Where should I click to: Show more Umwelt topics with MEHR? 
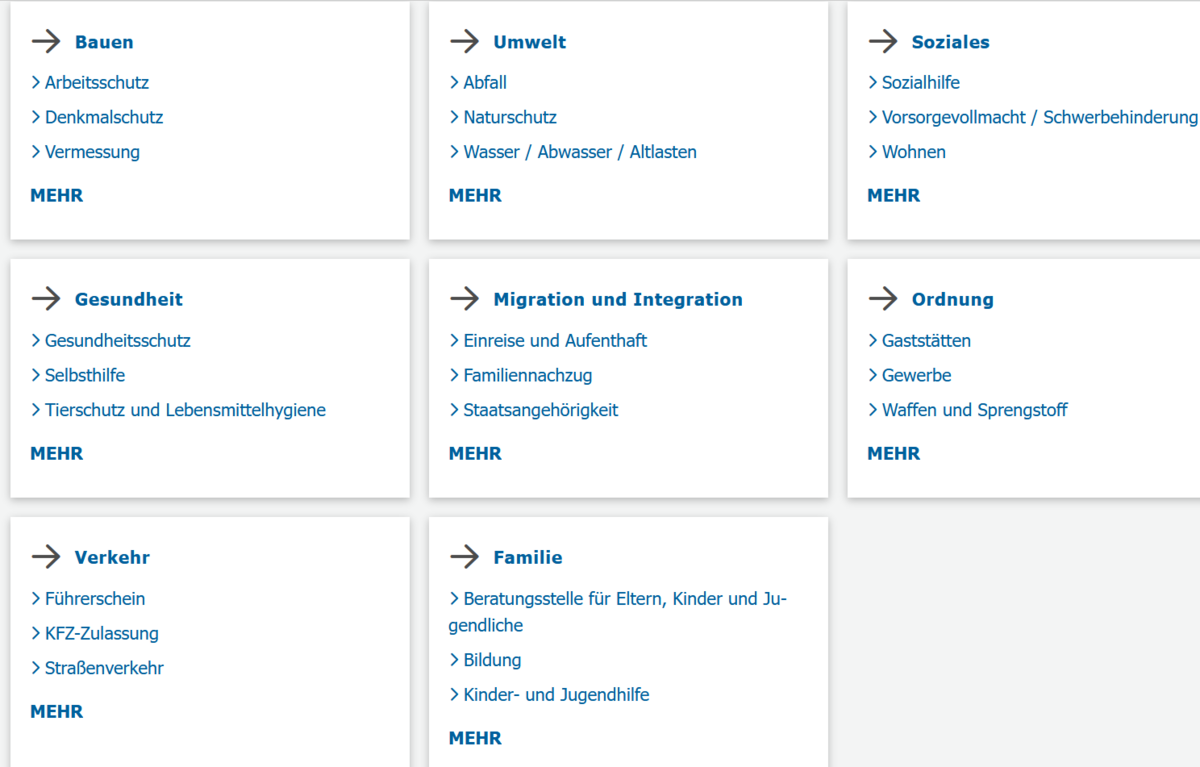tap(475, 196)
